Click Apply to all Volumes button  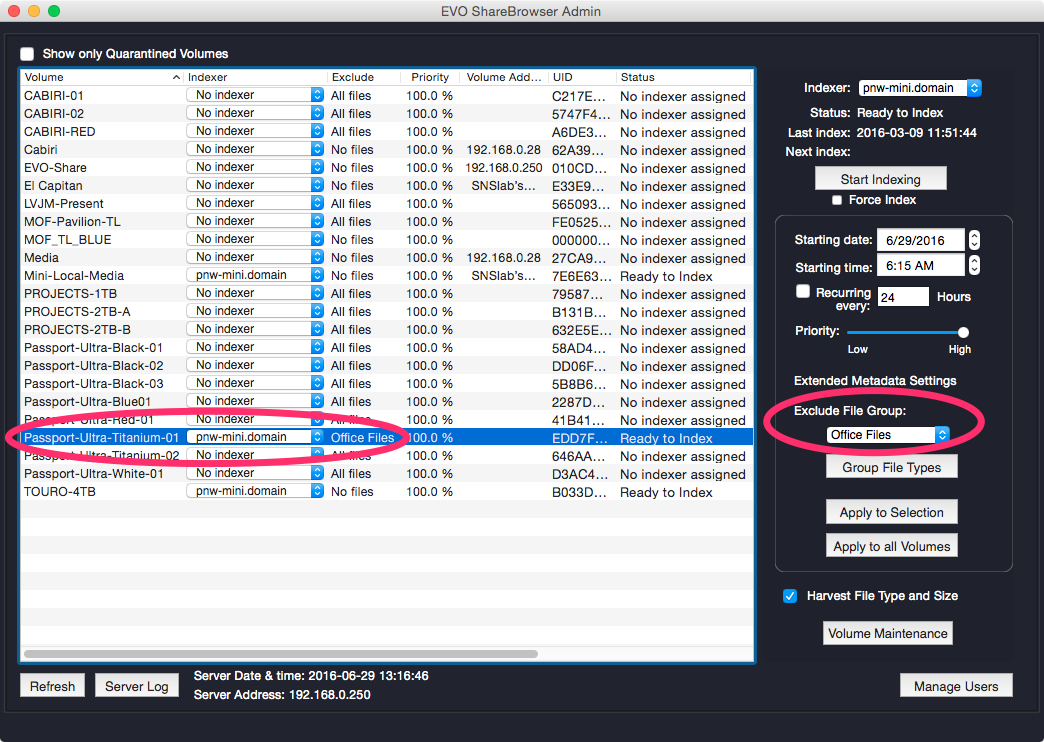click(x=892, y=546)
